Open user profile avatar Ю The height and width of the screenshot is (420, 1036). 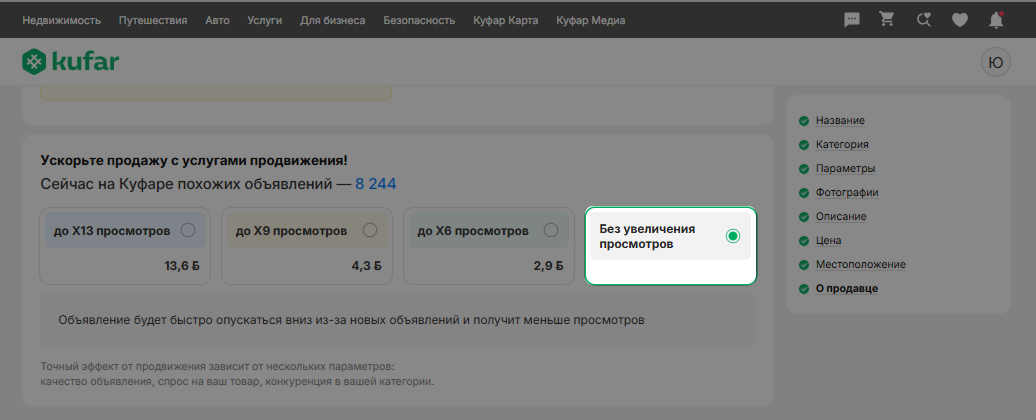[x=995, y=63]
